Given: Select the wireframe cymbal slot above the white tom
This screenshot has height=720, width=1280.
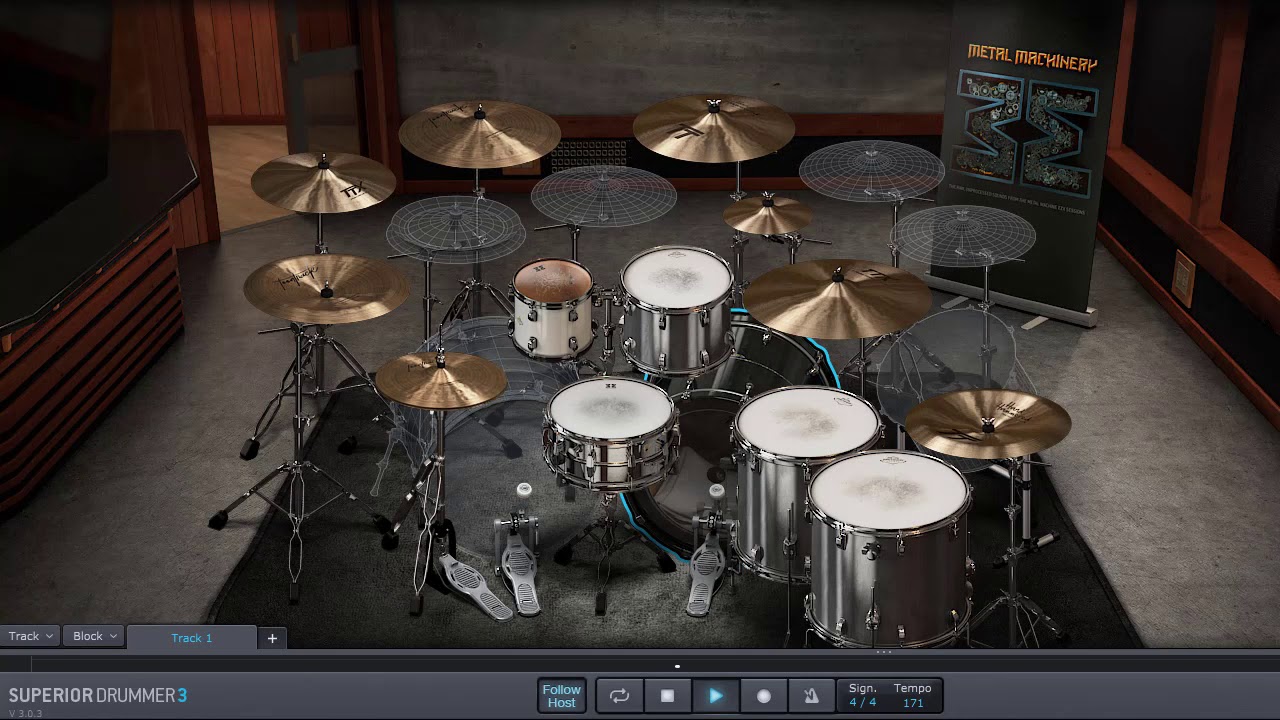Looking at the screenshot, I should pyautogui.click(x=603, y=194).
